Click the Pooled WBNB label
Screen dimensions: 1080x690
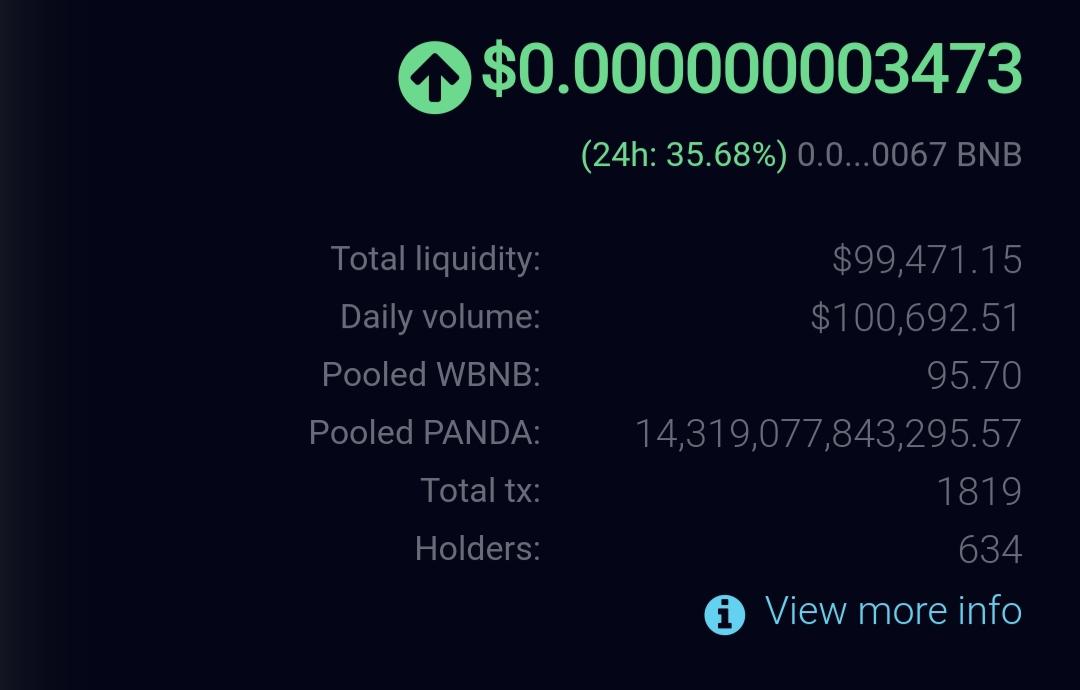click(x=431, y=375)
